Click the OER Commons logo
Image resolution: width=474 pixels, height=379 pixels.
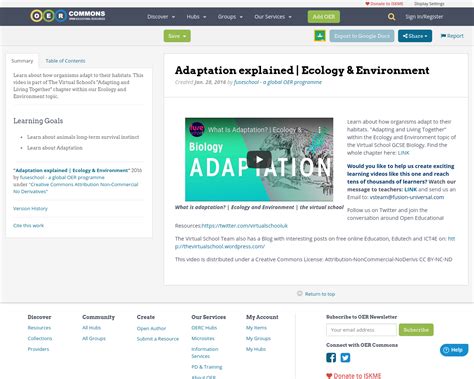(68, 16)
